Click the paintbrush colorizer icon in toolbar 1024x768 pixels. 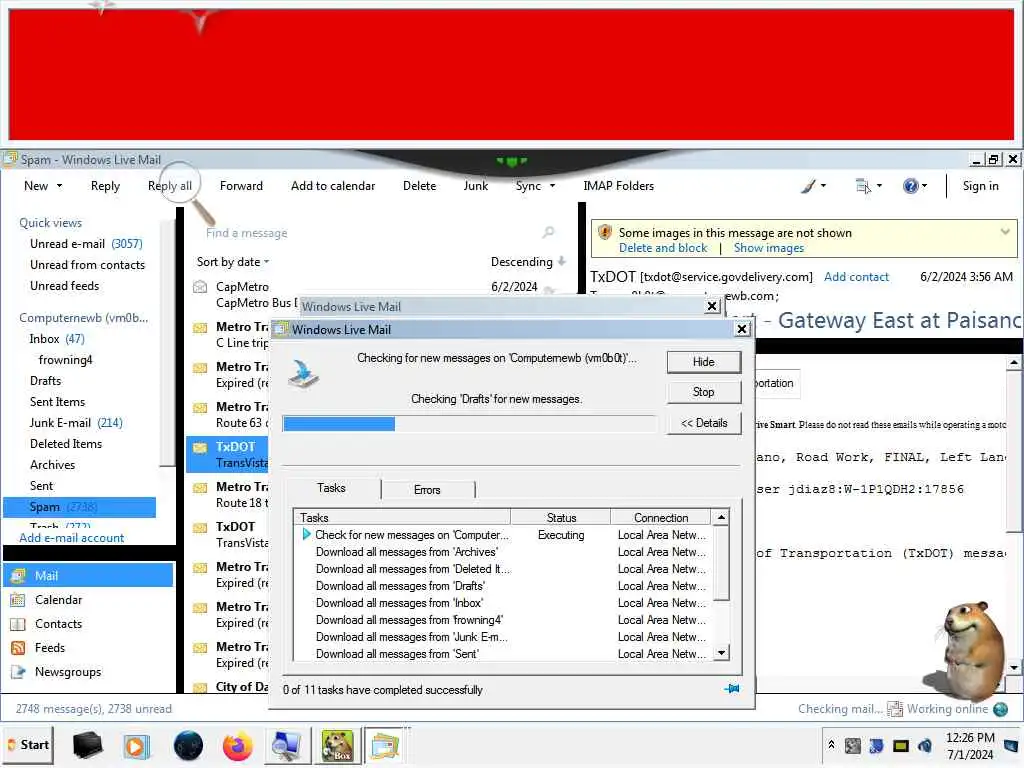tap(808, 186)
